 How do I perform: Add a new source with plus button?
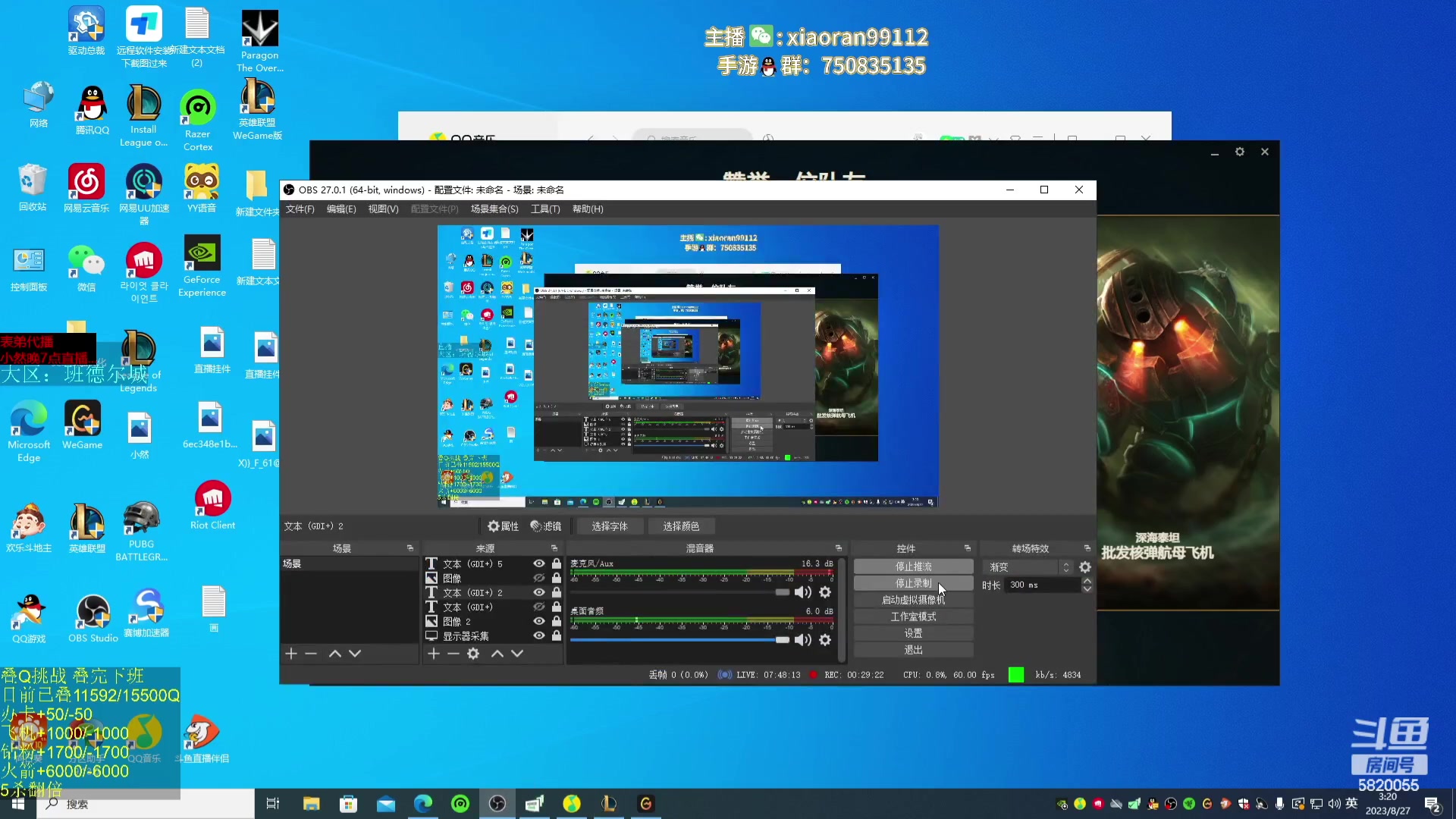coord(433,654)
